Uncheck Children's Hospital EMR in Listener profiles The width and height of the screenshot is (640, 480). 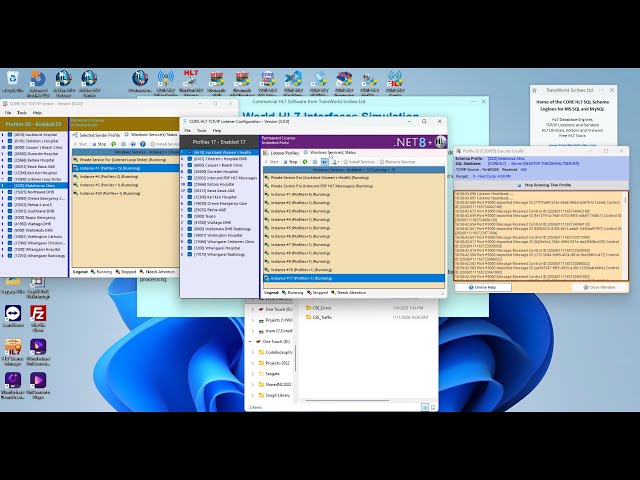(188, 159)
